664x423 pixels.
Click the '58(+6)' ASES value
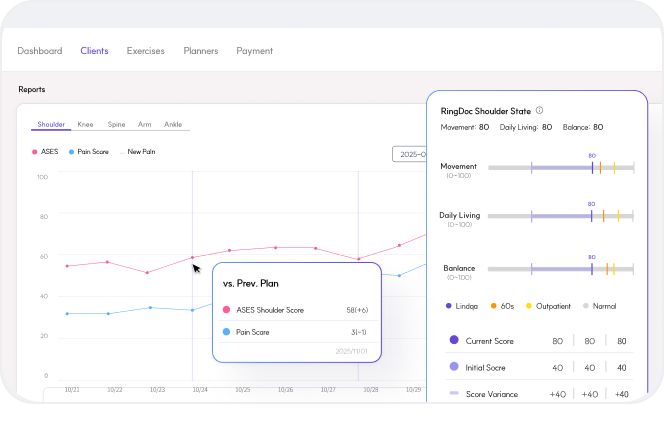(x=357, y=310)
